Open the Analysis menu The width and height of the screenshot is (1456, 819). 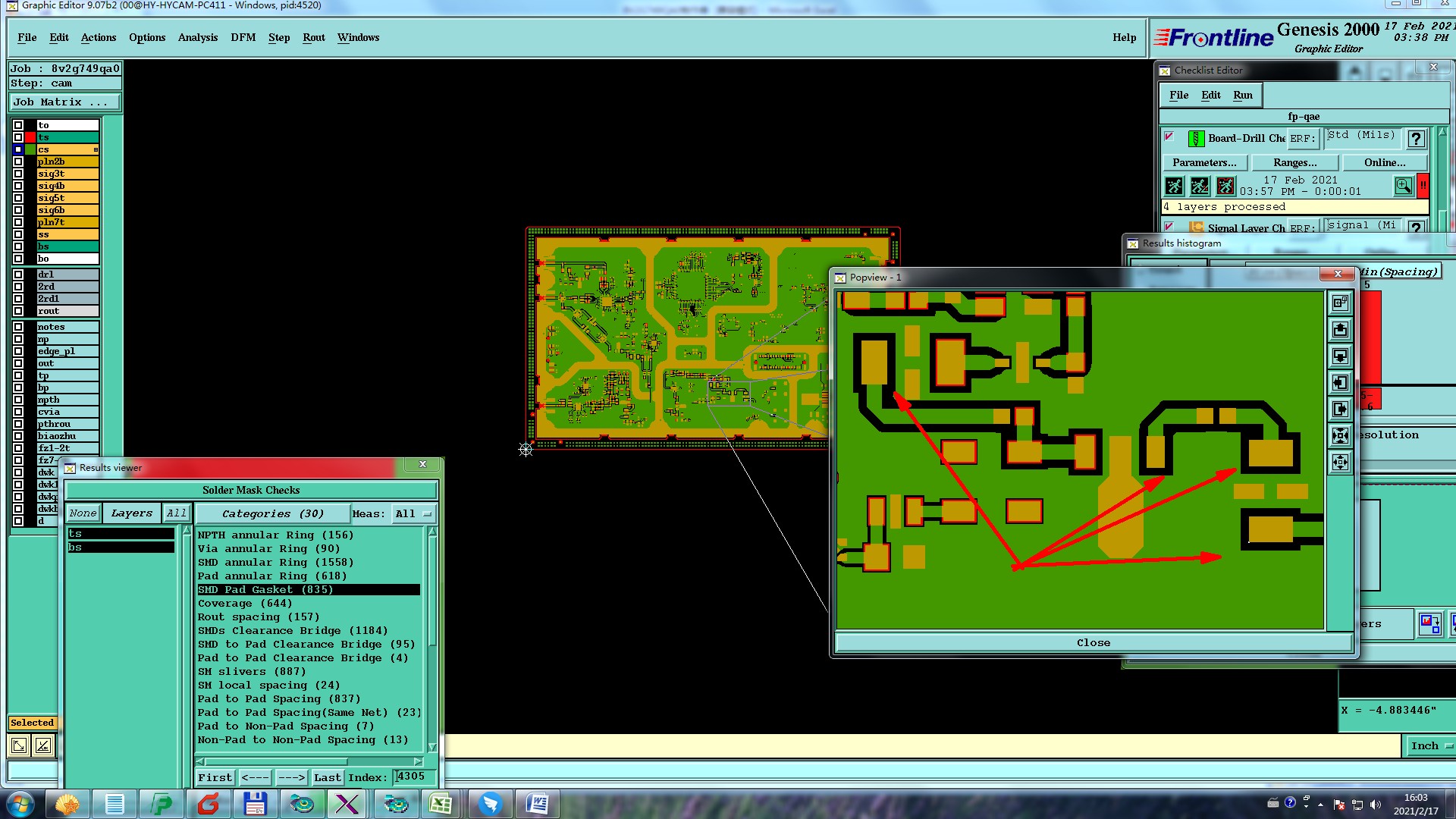197,37
